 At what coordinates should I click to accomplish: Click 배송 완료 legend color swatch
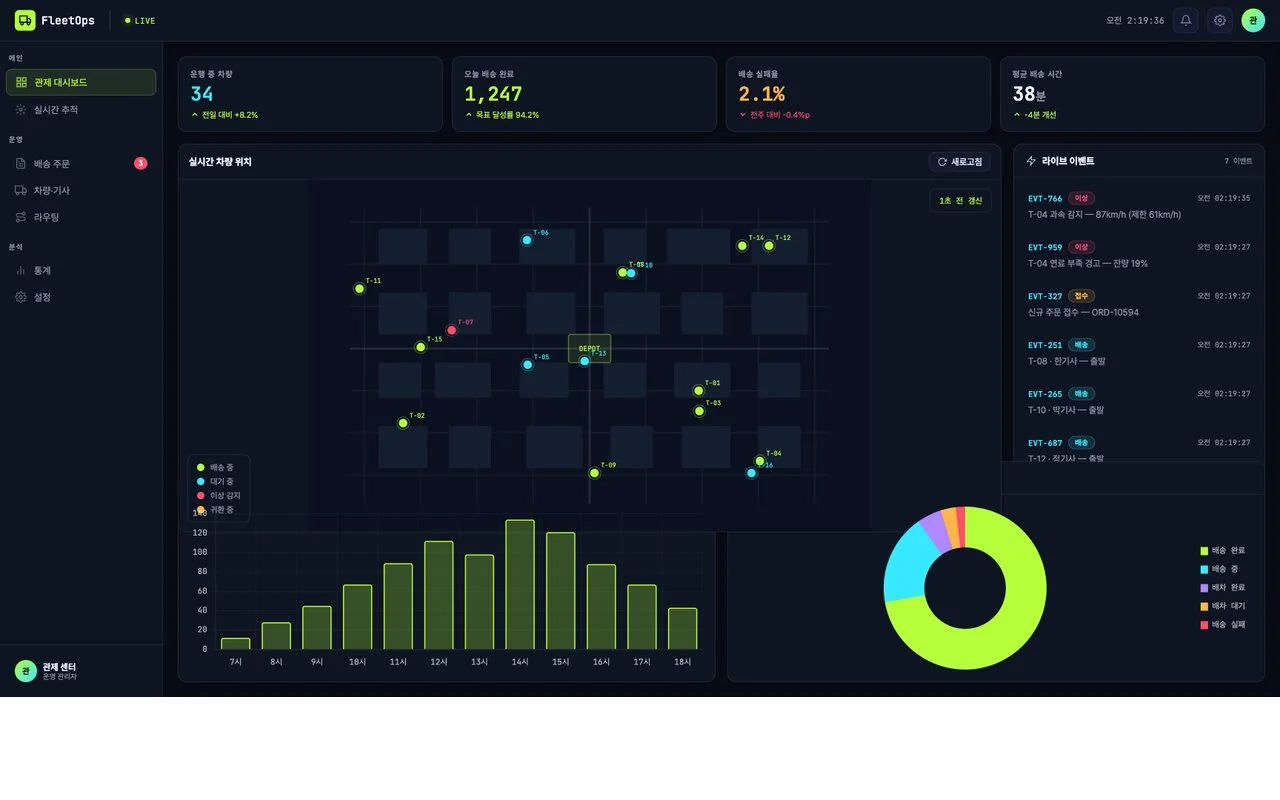1204,551
